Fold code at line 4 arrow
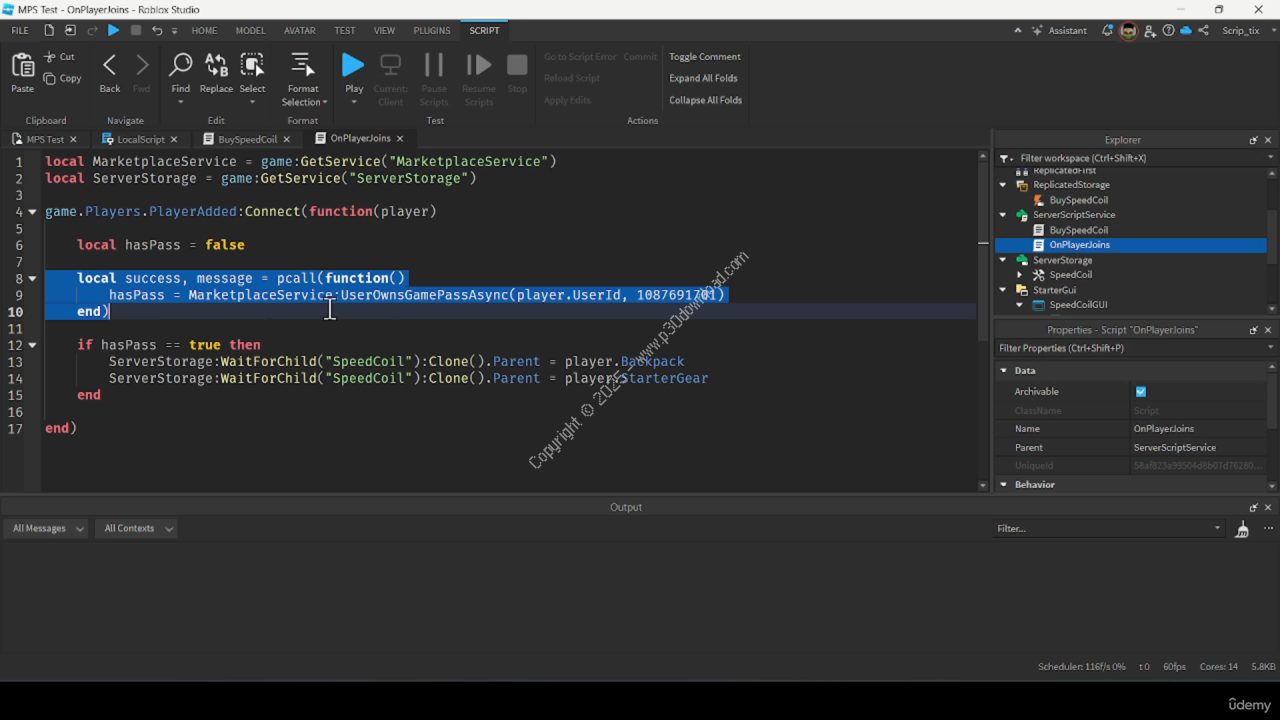Viewport: 1280px width, 720px height. 33,212
